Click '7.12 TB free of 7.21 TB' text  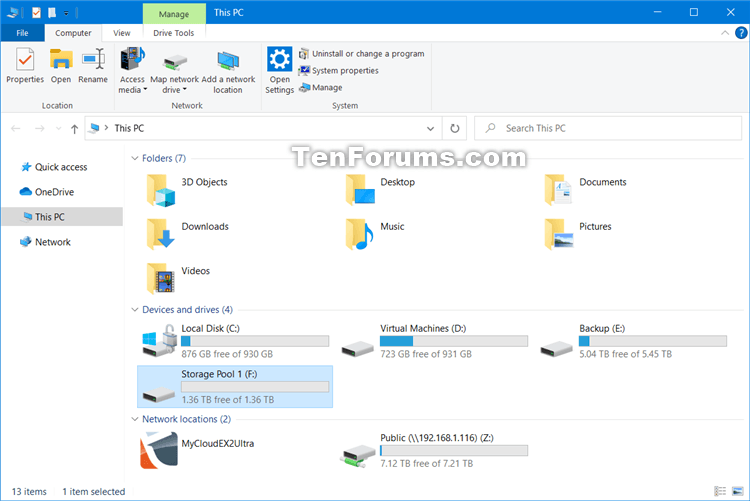427,464
